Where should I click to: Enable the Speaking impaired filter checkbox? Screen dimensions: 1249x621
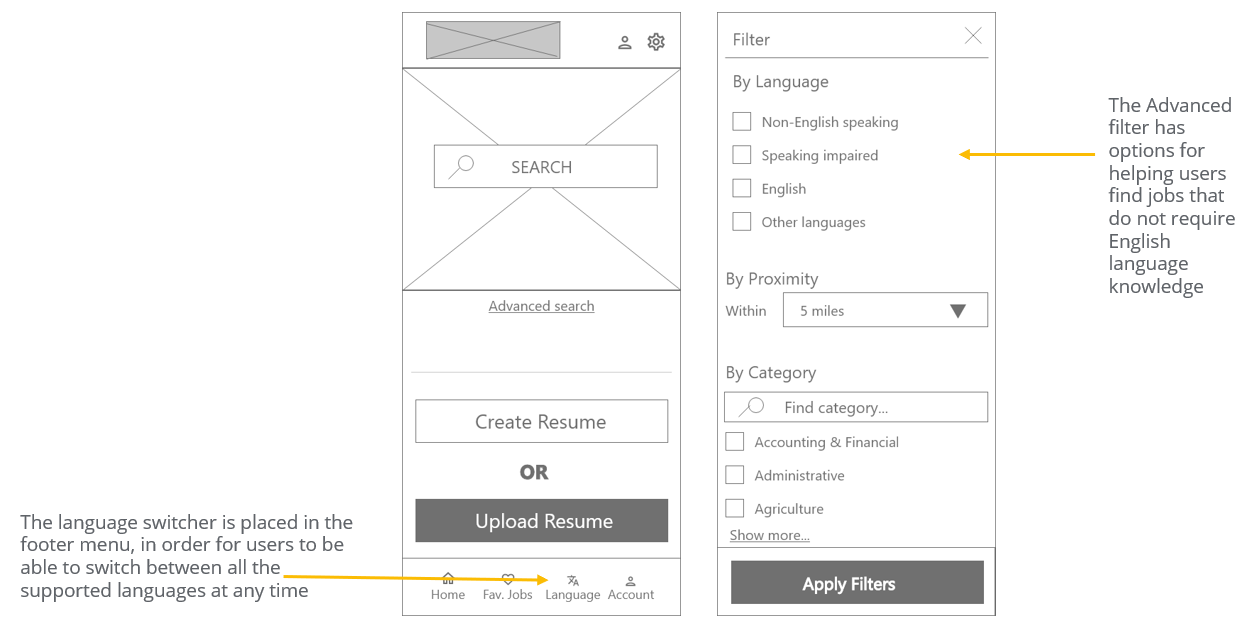pos(742,155)
